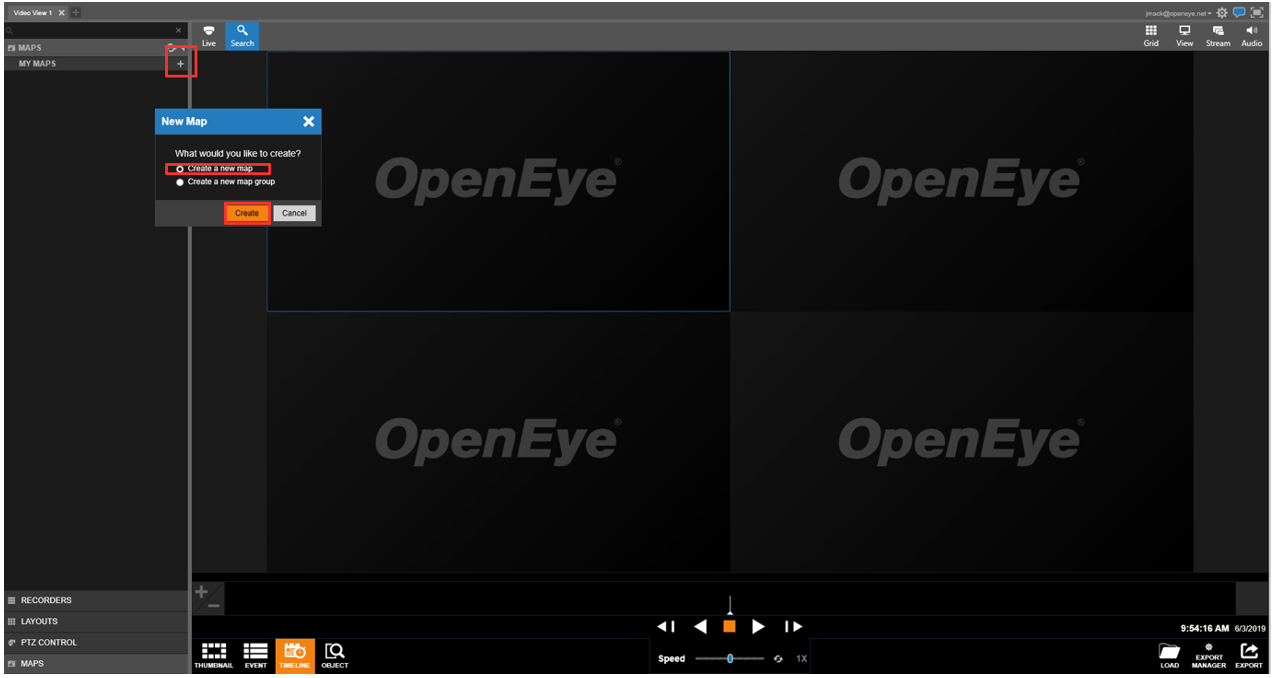The height and width of the screenshot is (678, 1272).
Task: Open the Export Manager
Action: 1208,654
